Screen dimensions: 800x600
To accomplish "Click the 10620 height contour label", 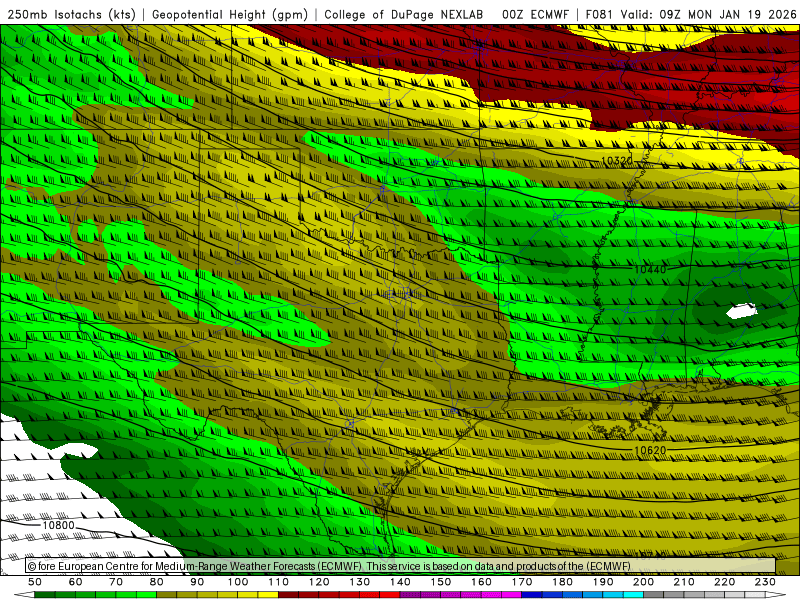I will [x=650, y=450].
